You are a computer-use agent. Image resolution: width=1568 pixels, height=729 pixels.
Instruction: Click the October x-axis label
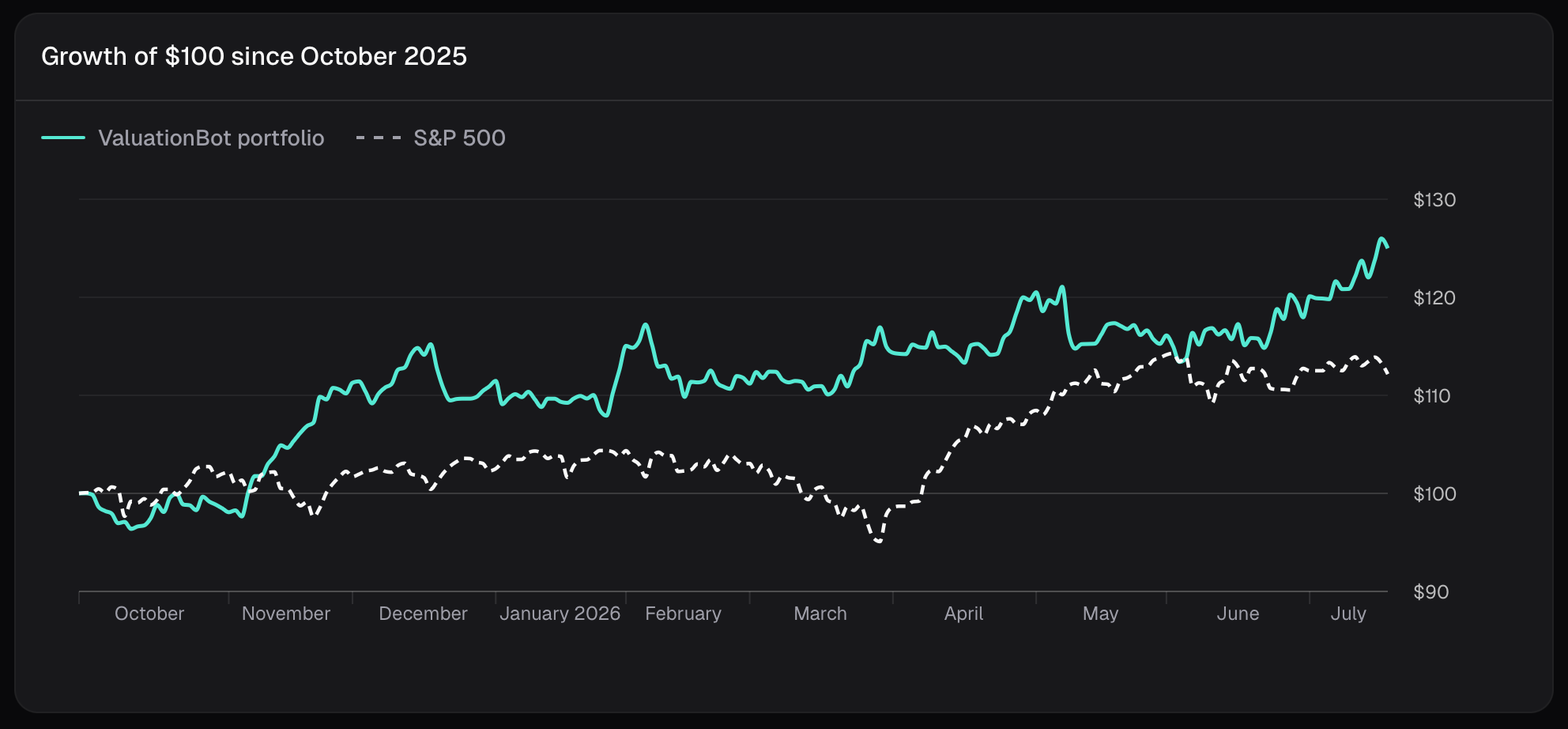click(x=149, y=614)
